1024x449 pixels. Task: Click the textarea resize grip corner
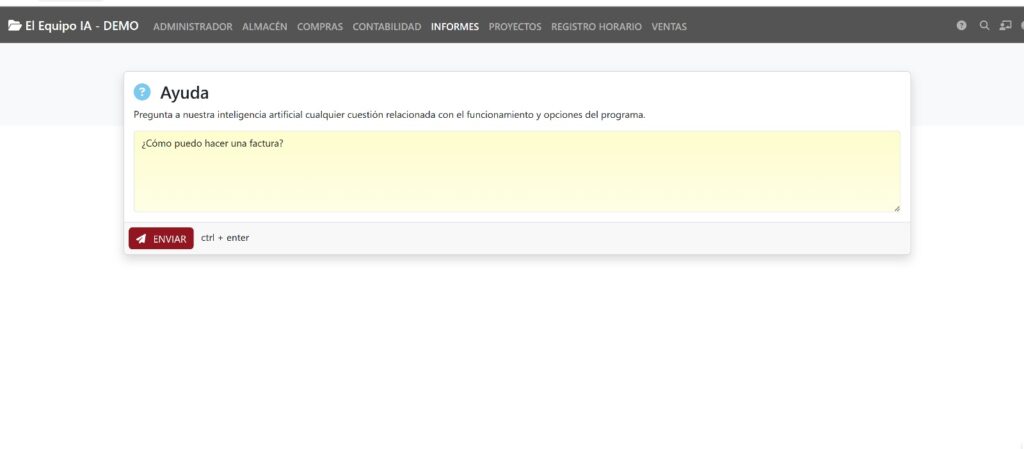[x=896, y=208]
